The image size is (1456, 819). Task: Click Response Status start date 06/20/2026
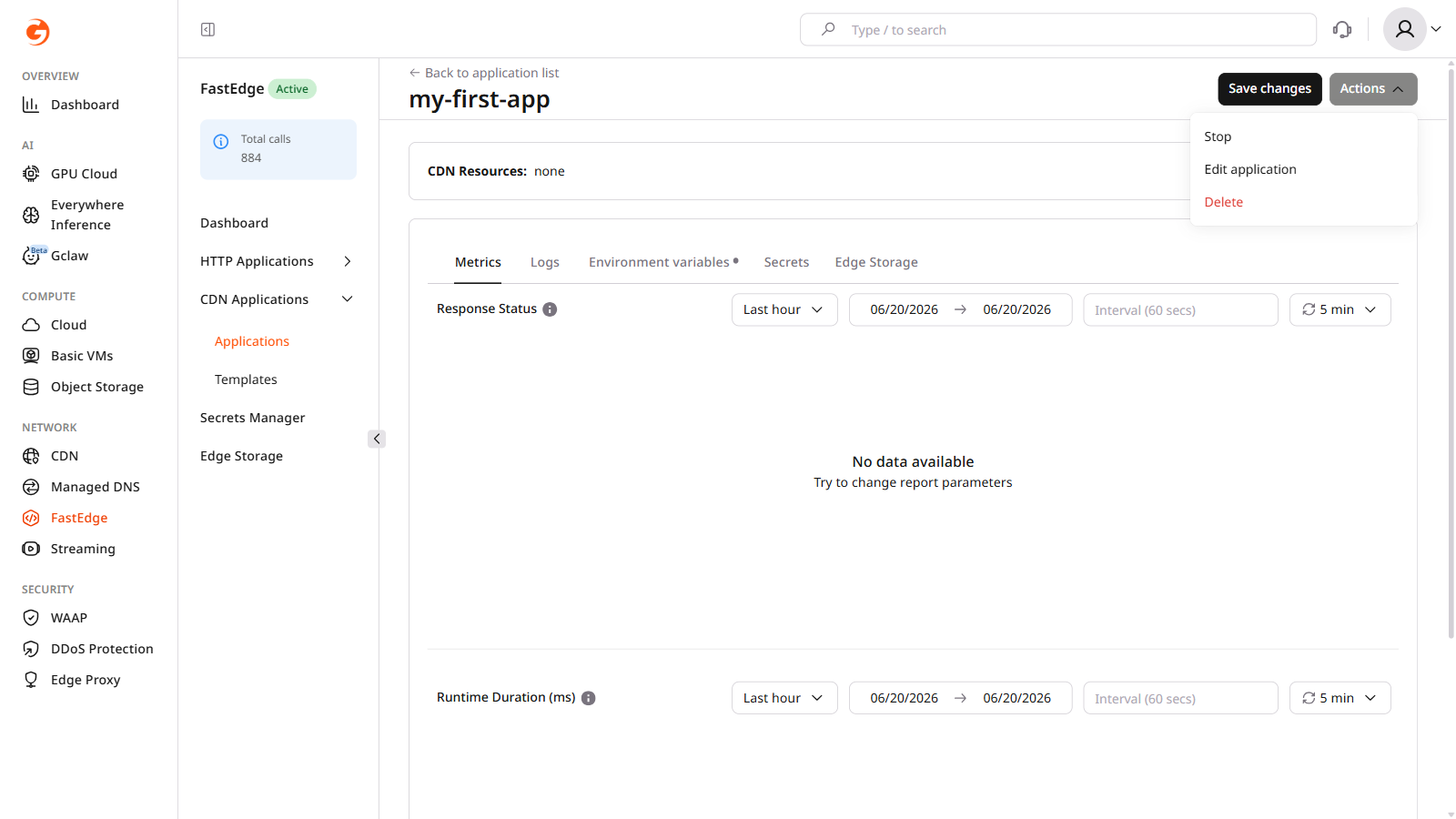pos(904,309)
